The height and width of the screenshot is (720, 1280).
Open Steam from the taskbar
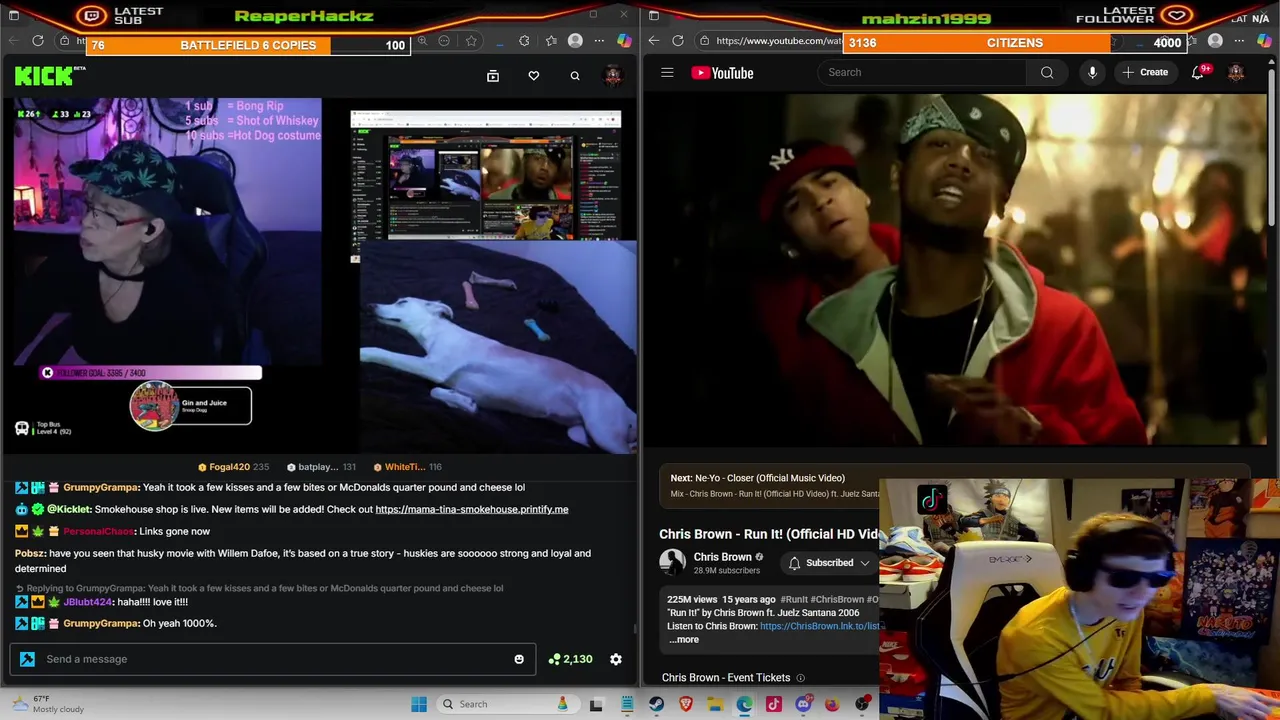pyautogui.click(x=656, y=704)
